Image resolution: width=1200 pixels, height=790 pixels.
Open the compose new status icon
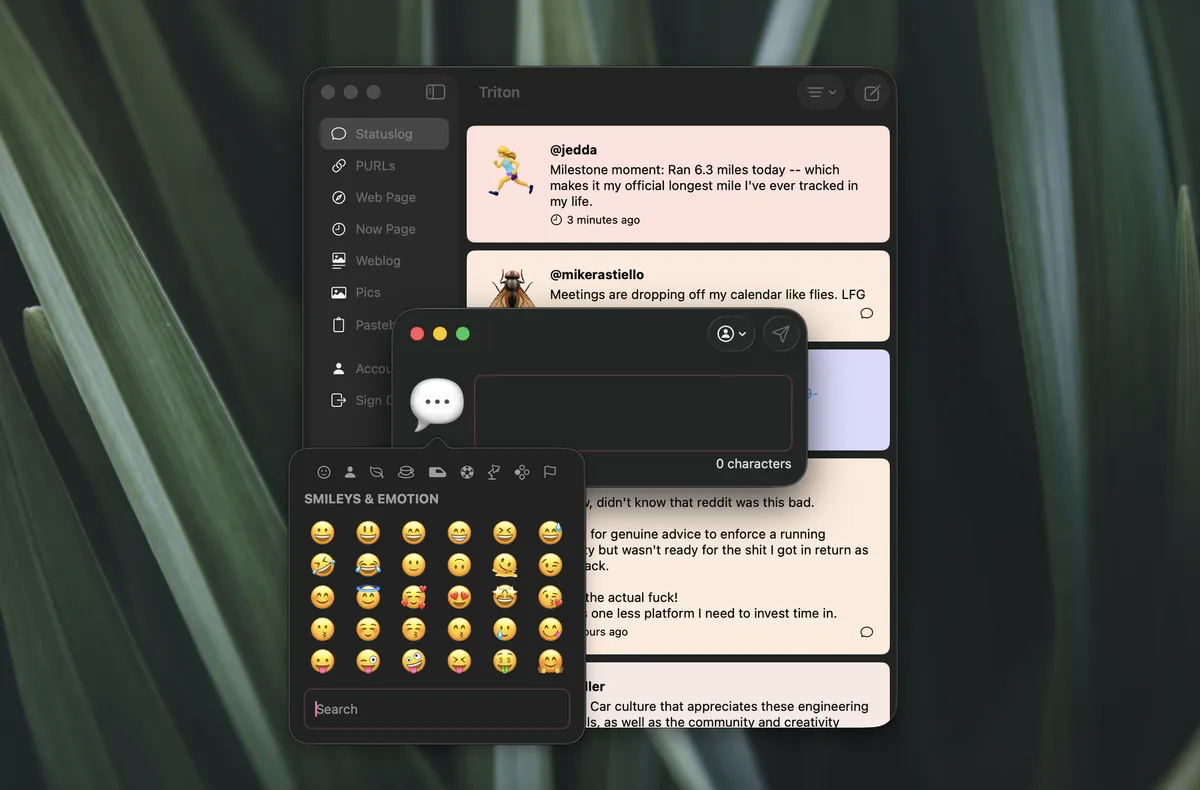pyautogui.click(x=872, y=93)
